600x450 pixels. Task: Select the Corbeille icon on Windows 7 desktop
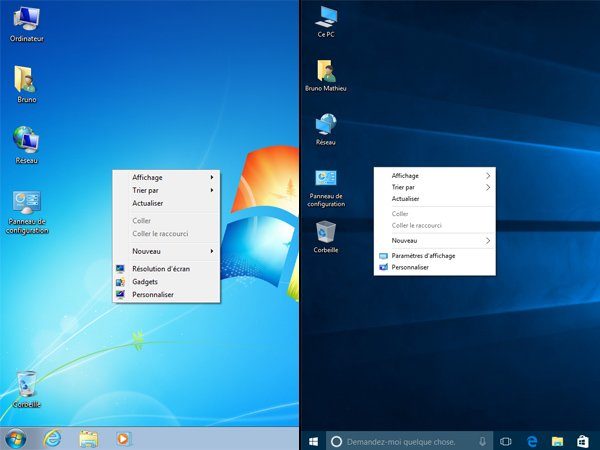tap(26, 389)
